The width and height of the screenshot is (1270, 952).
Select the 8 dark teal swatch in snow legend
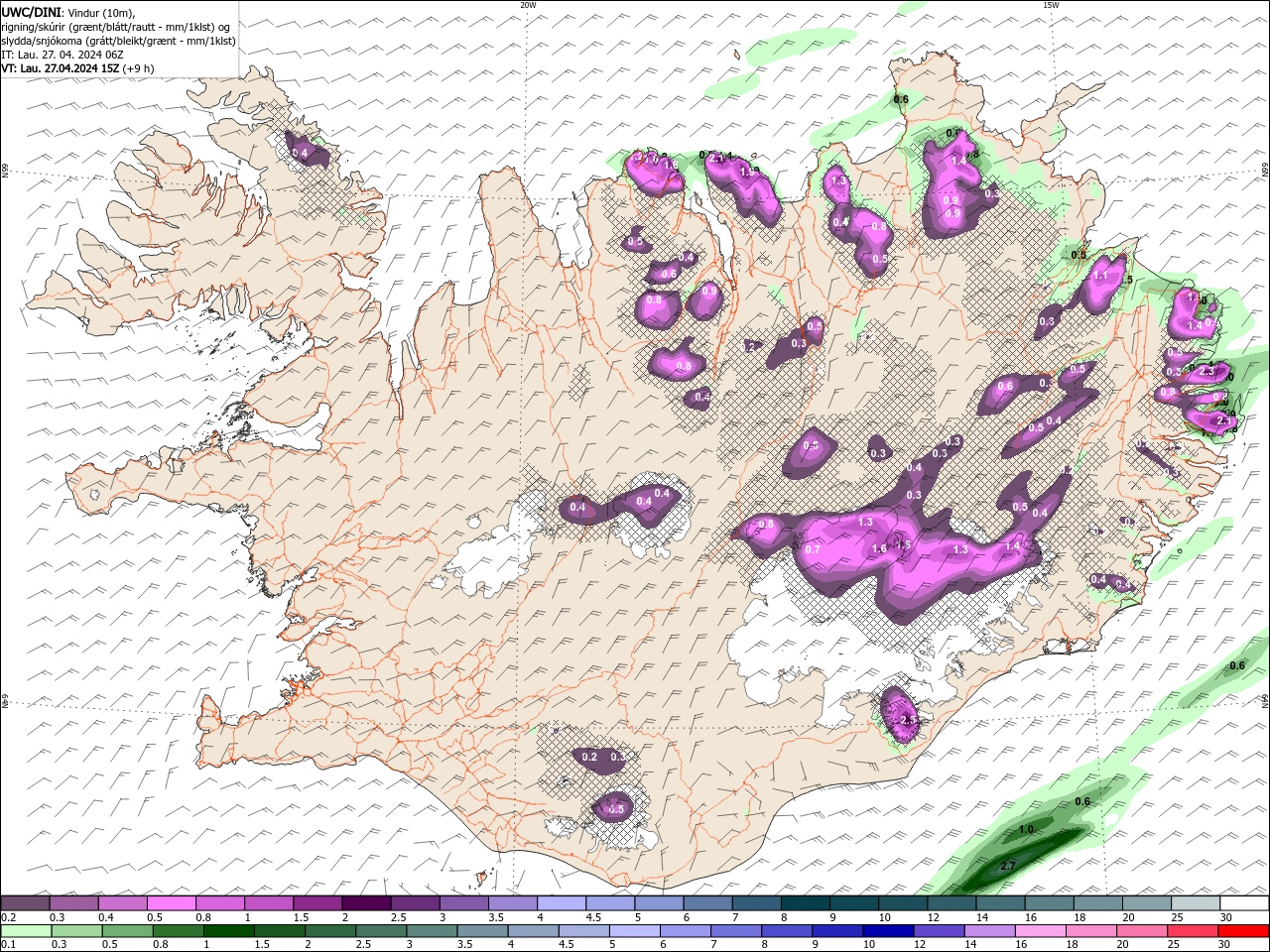click(805, 903)
